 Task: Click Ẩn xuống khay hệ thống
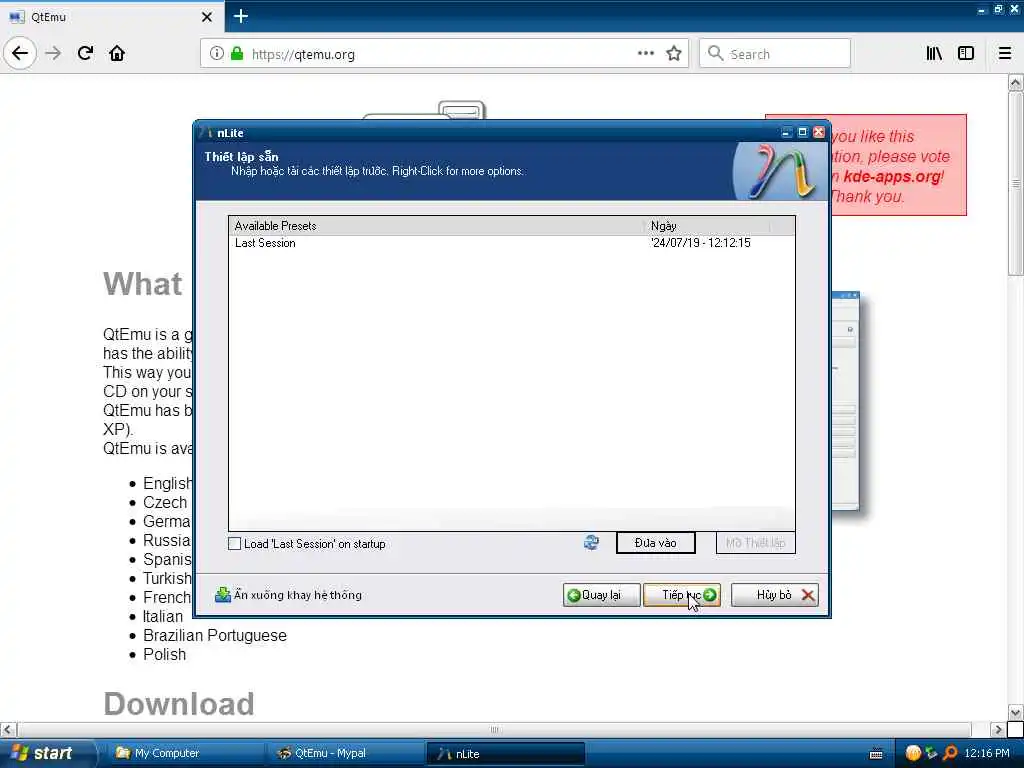pos(288,595)
